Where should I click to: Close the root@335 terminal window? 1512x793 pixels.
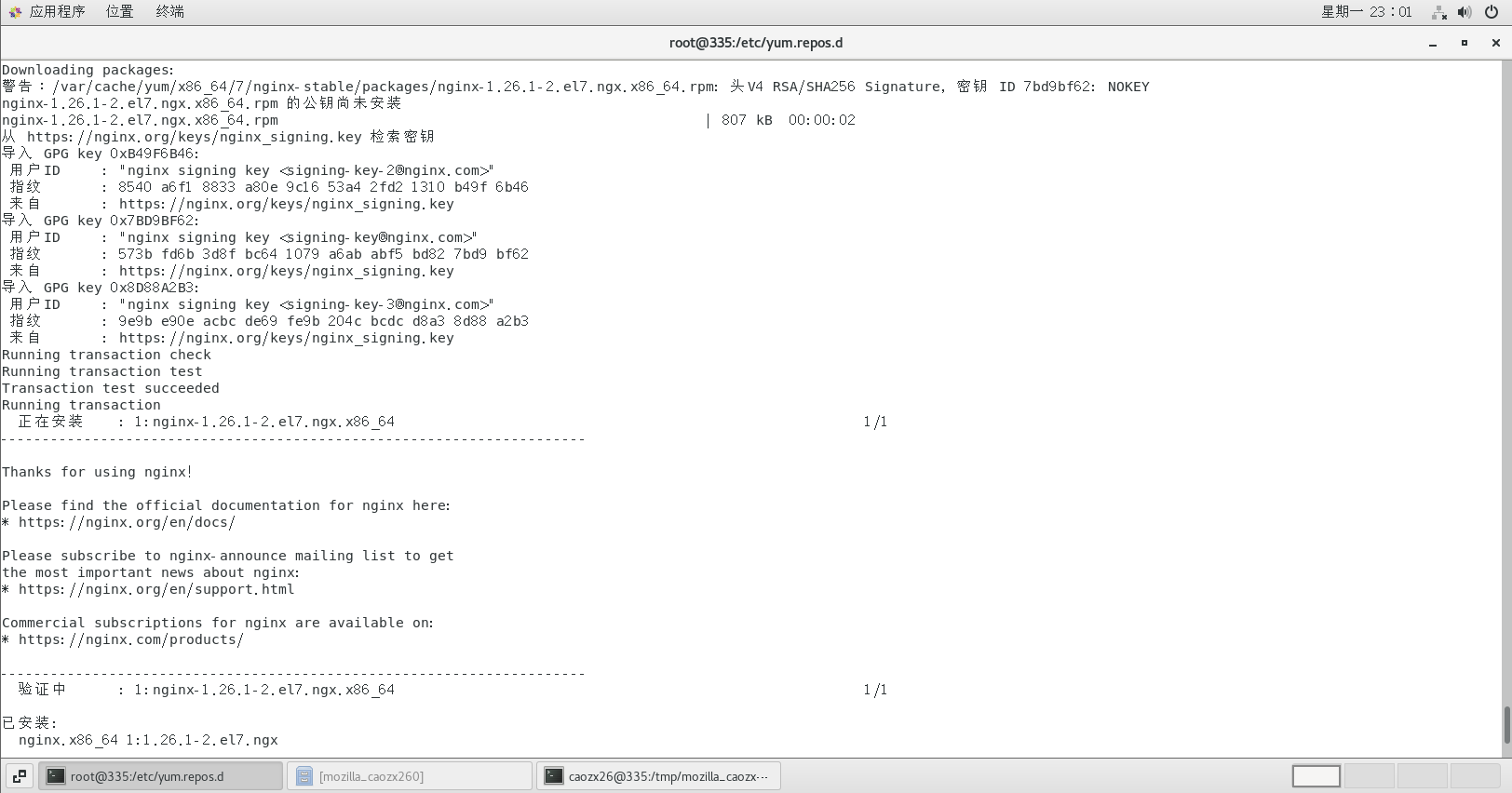click(x=1496, y=43)
